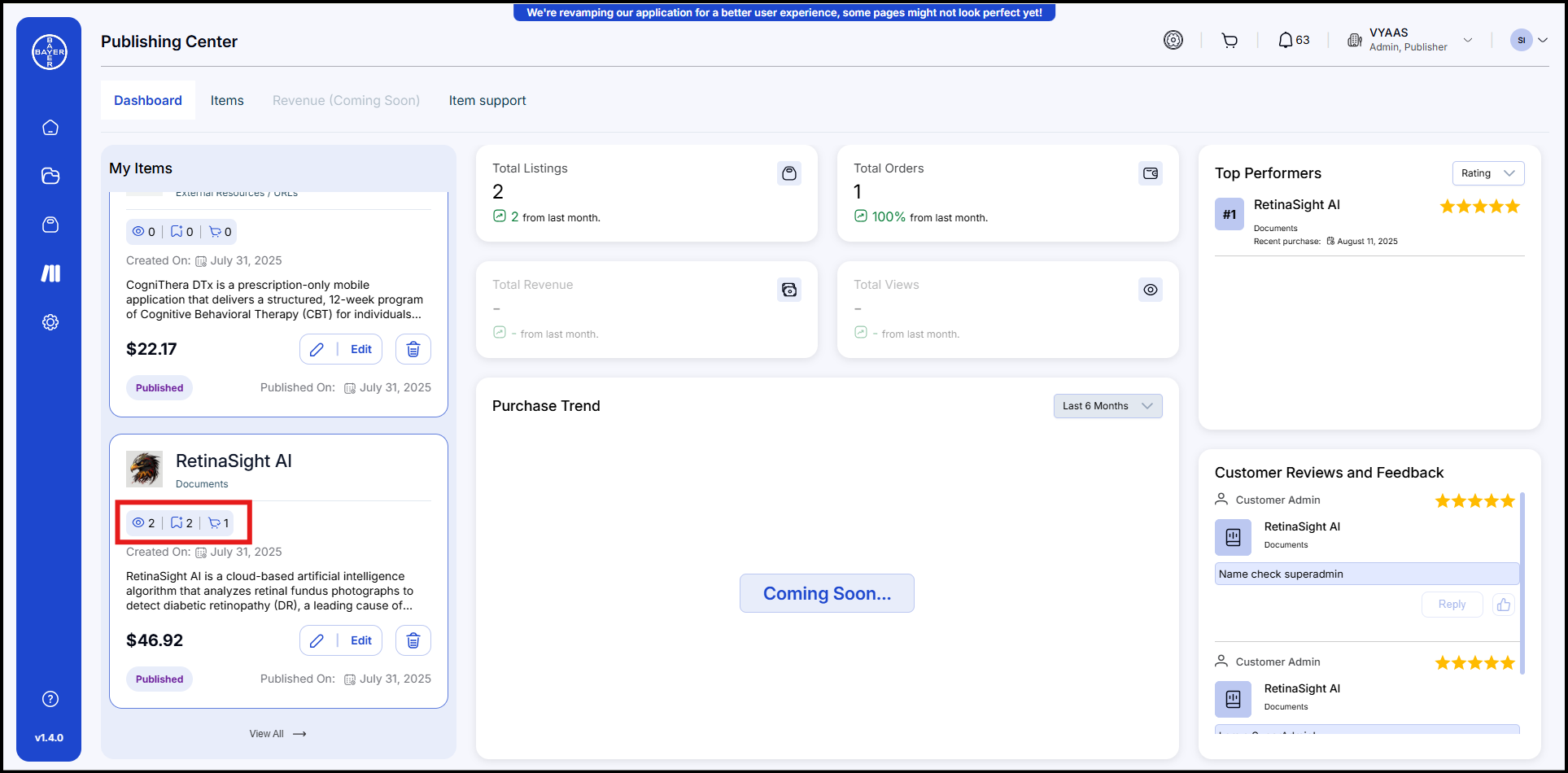Open the Rating sort dropdown
1568x773 pixels.
point(1488,173)
